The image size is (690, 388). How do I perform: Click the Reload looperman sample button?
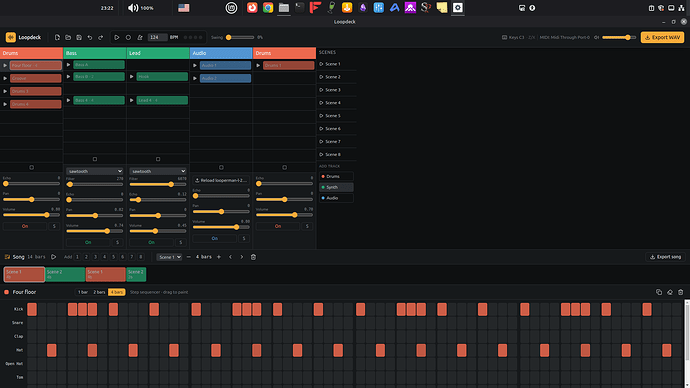click(x=221, y=180)
